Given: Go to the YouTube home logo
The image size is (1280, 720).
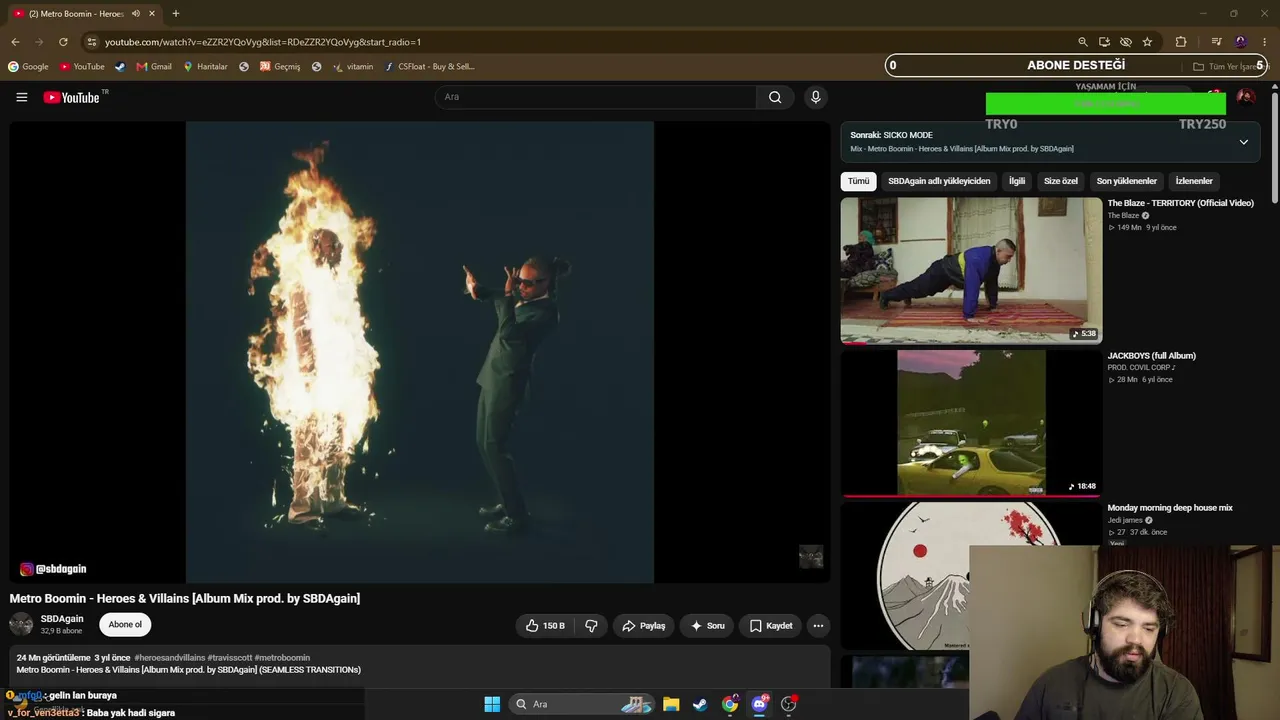Looking at the screenshot, I should 72,97.
